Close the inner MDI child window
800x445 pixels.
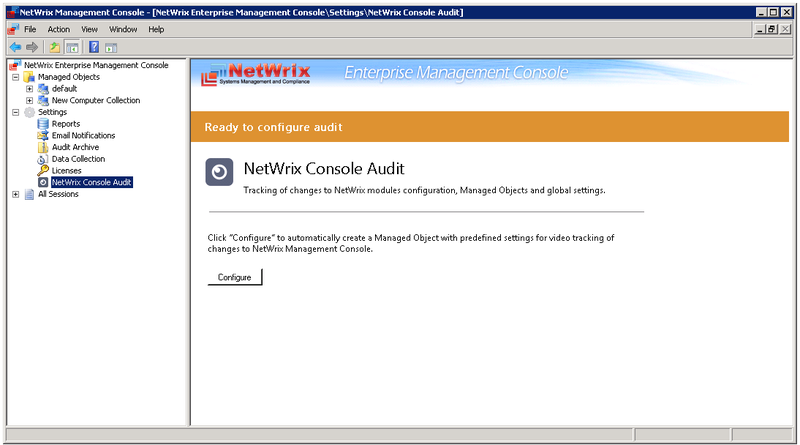786,30
